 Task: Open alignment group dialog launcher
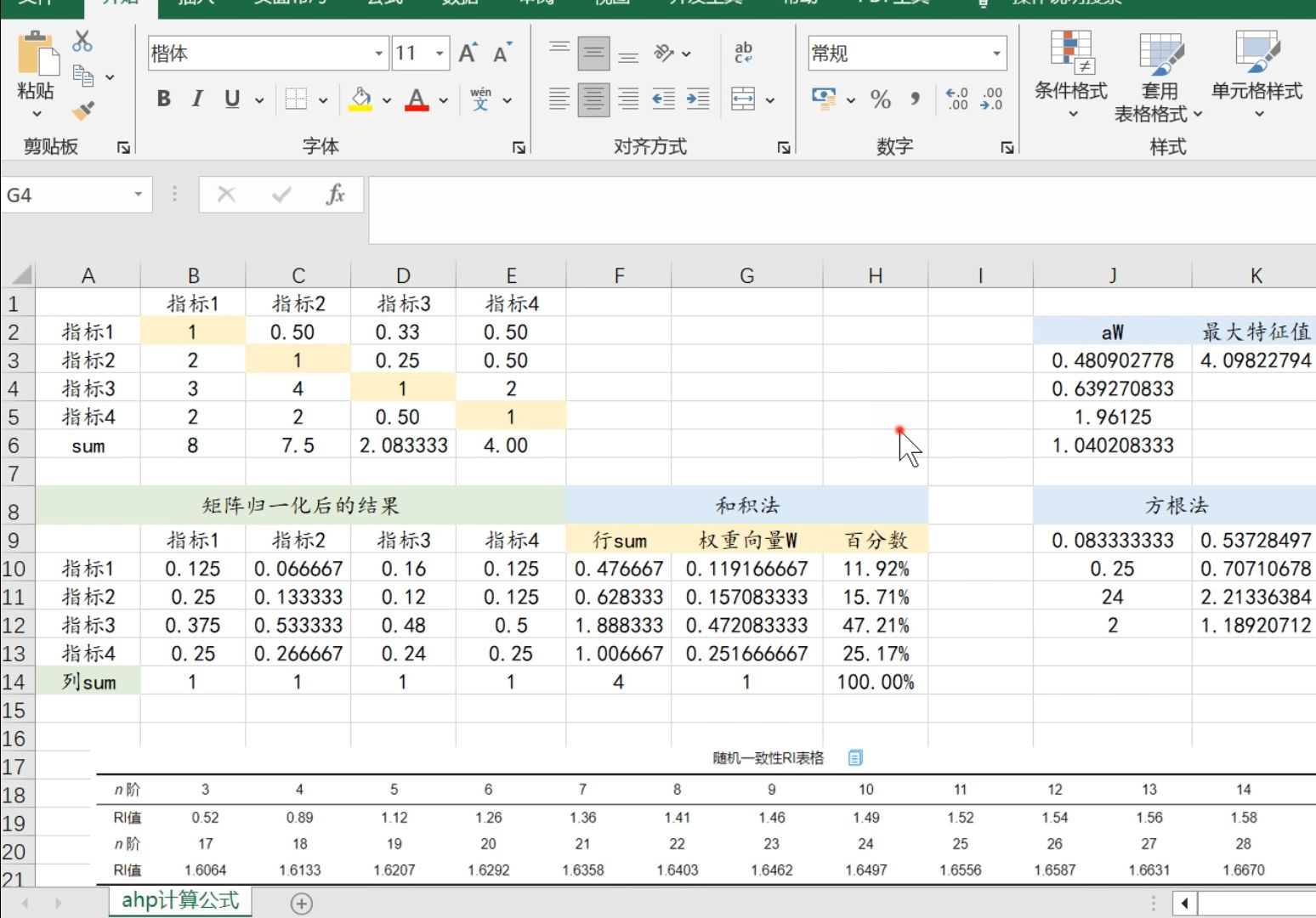784,148
